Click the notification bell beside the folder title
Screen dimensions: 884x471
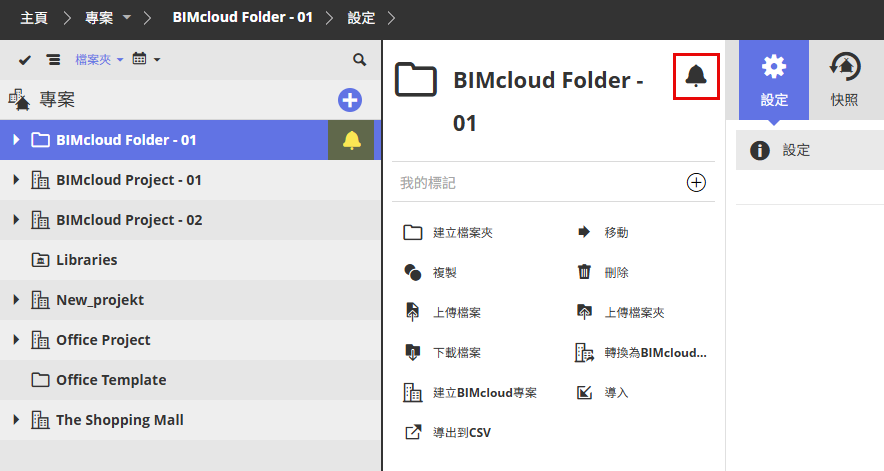pyautogui.click(x=696, y=76)
